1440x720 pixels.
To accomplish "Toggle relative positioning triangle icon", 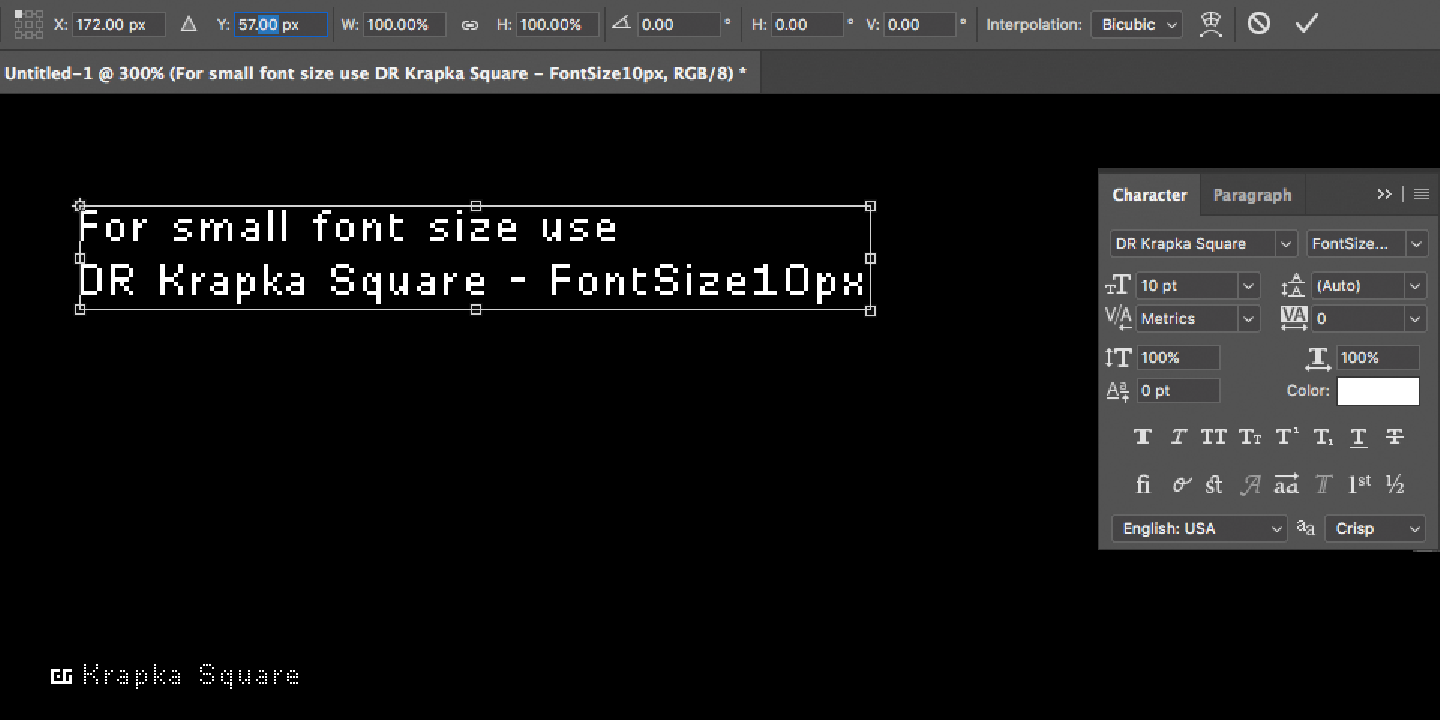I will 188,24.
